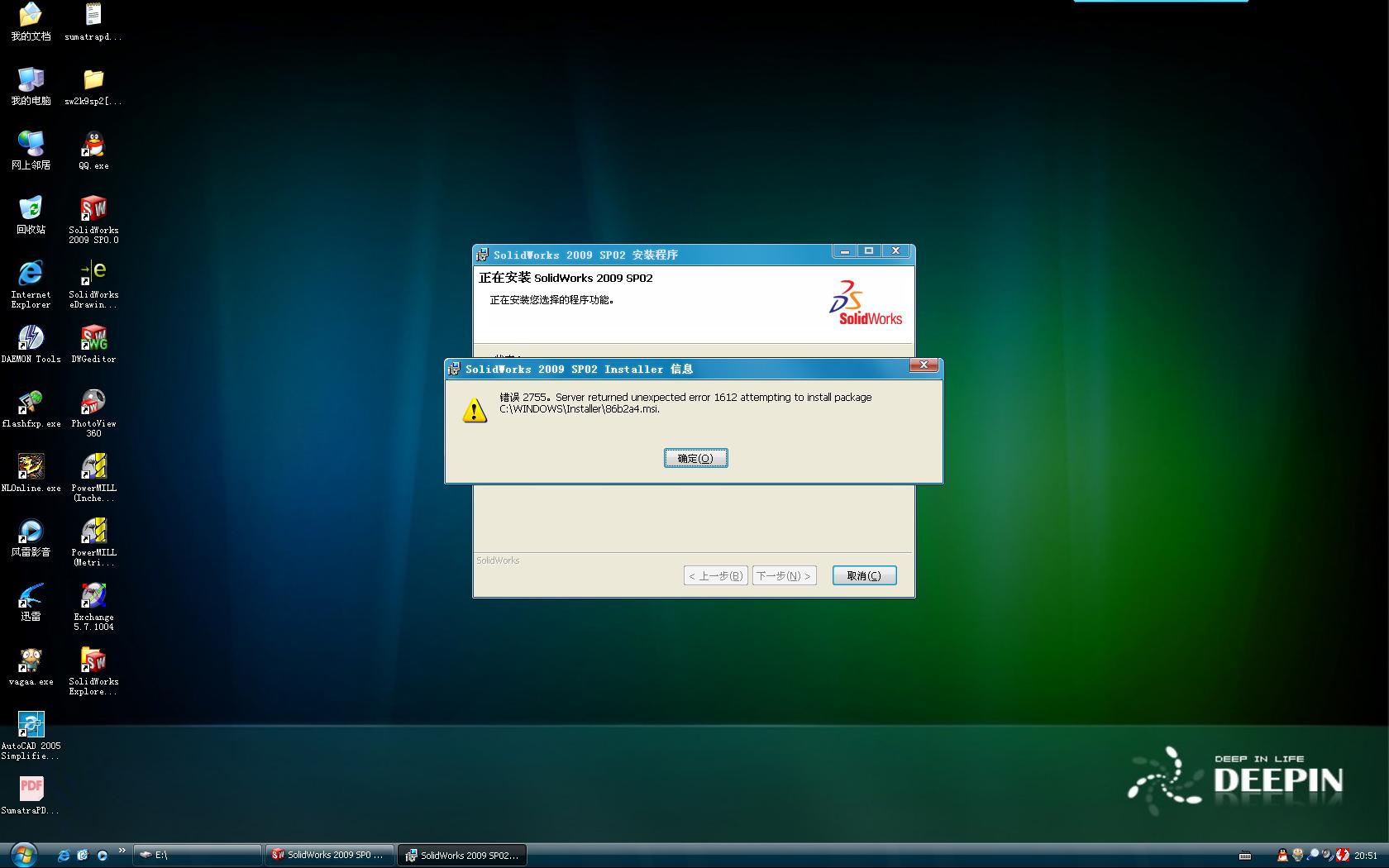This screenshot has height=868, width=1389.
Task: Open the volume speaker tray icon
Action: click(x=1328, y=856)
